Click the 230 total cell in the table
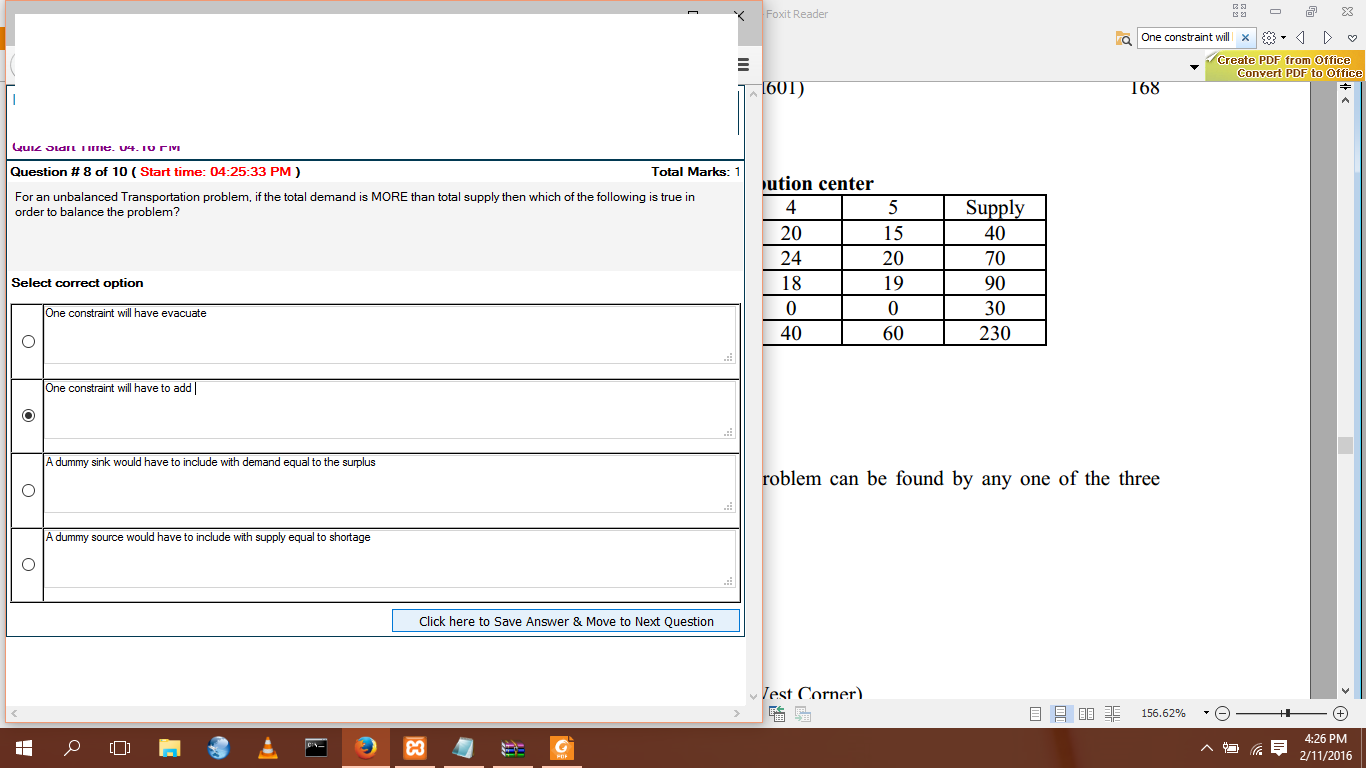This screenshot has width=1366, height=768. (x=995, y=333)
